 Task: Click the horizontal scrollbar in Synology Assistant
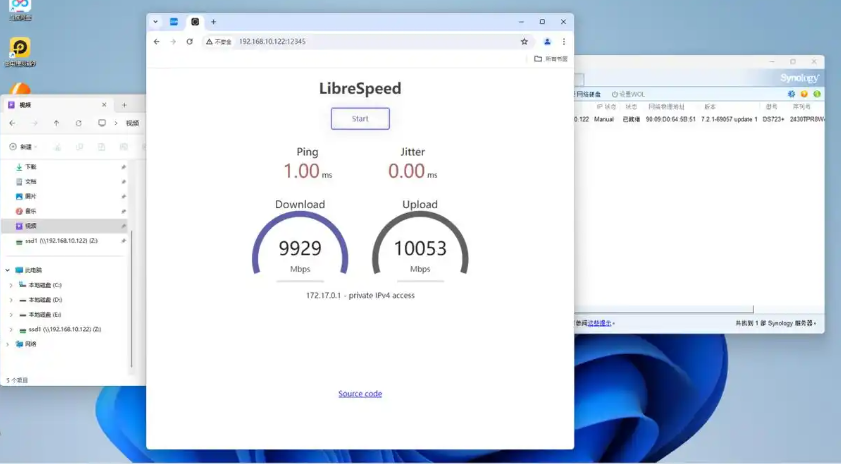(x=663, y=310)
